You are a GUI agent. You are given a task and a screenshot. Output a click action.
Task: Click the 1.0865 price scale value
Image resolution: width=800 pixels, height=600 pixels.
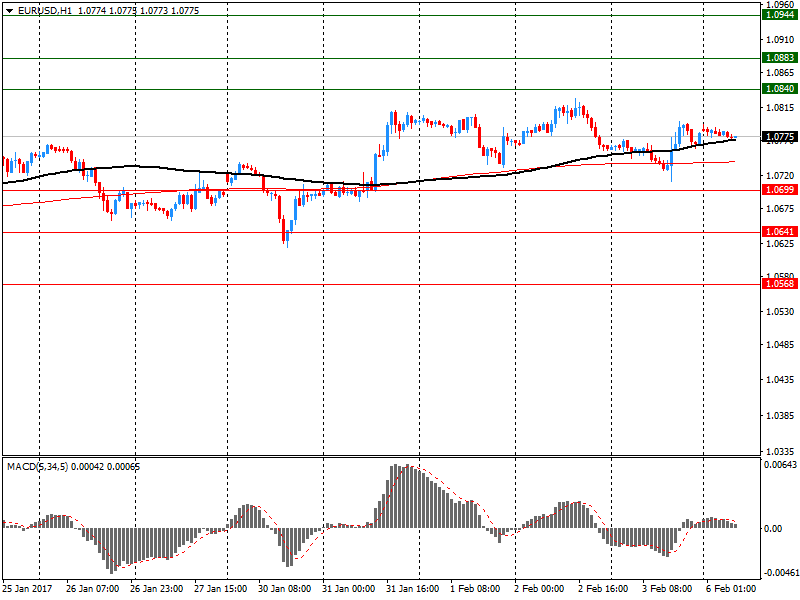(x=780, y=72)
